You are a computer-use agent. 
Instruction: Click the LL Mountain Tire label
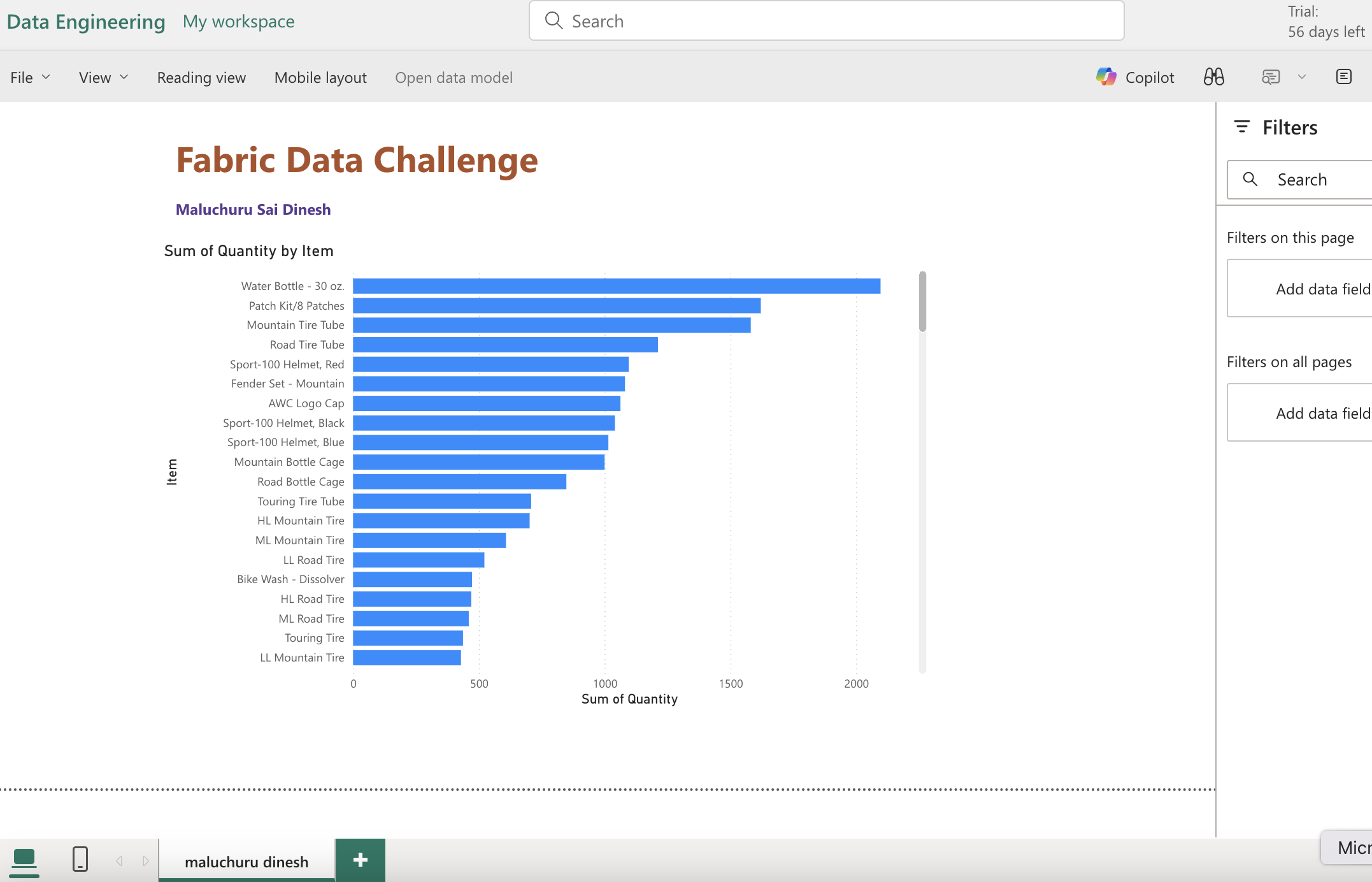(302, 658)
